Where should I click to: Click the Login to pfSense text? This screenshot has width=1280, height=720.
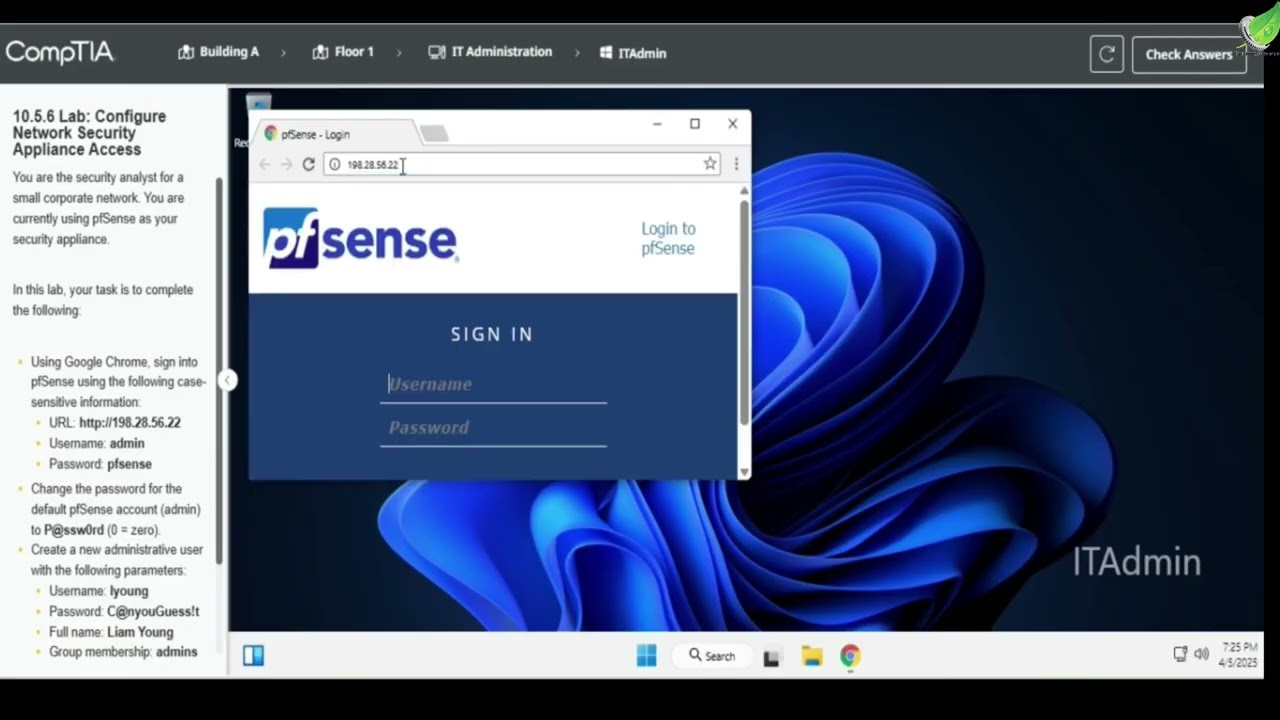pyautogui.click(x=668, y=239)
